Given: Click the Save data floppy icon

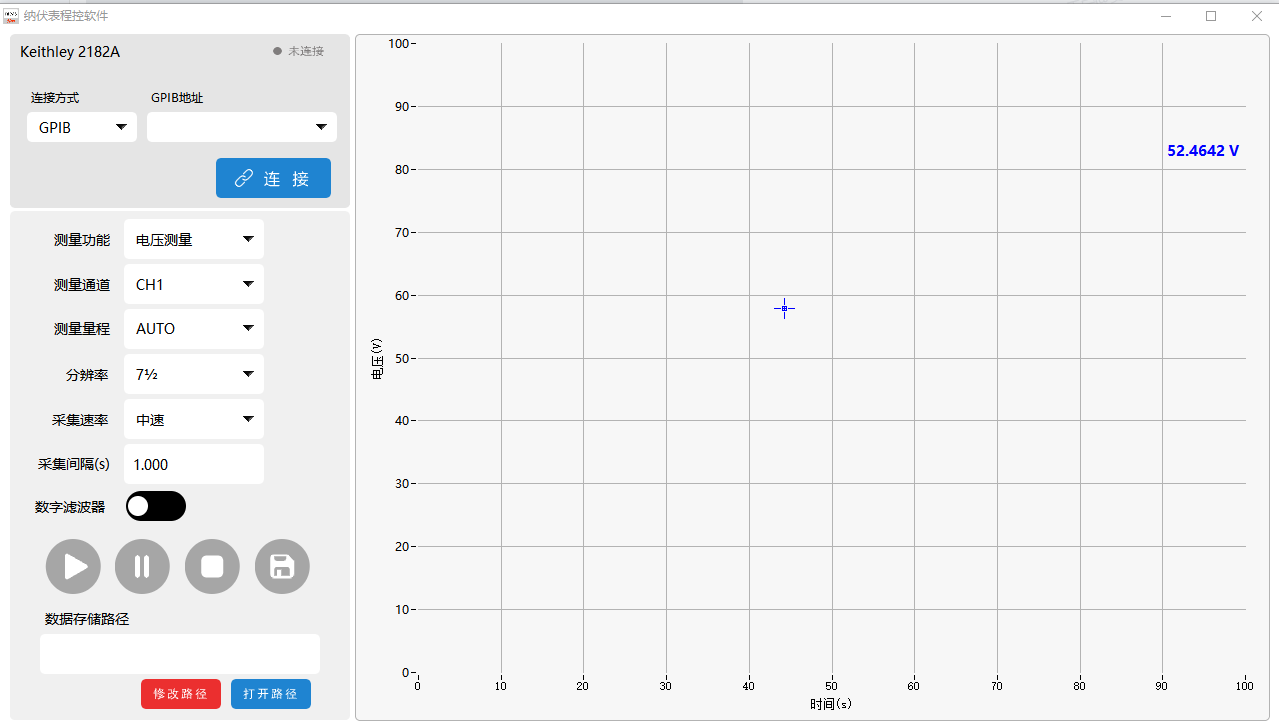Looking at the screenshot, I should click(282, 567).
